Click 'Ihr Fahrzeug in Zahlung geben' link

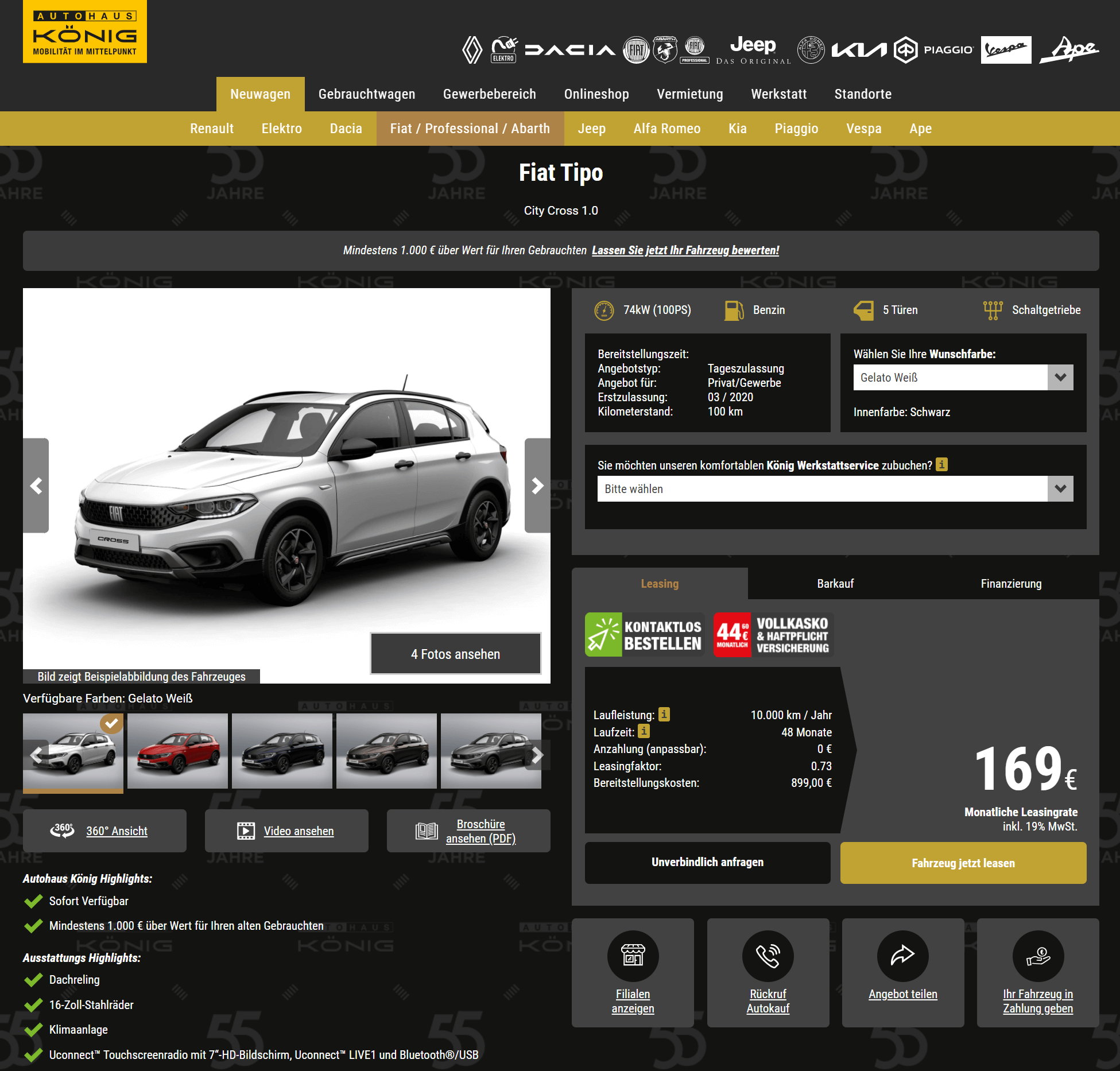(1038, 1001)
